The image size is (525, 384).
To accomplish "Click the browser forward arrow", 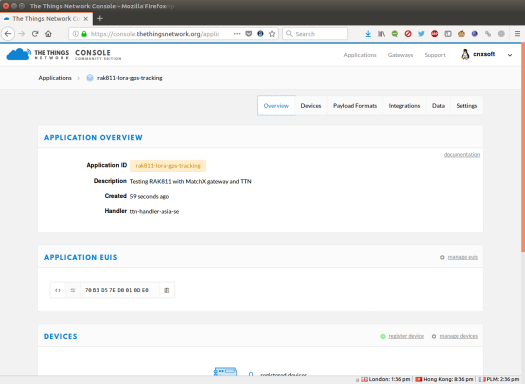I will [x=22, y=34].
